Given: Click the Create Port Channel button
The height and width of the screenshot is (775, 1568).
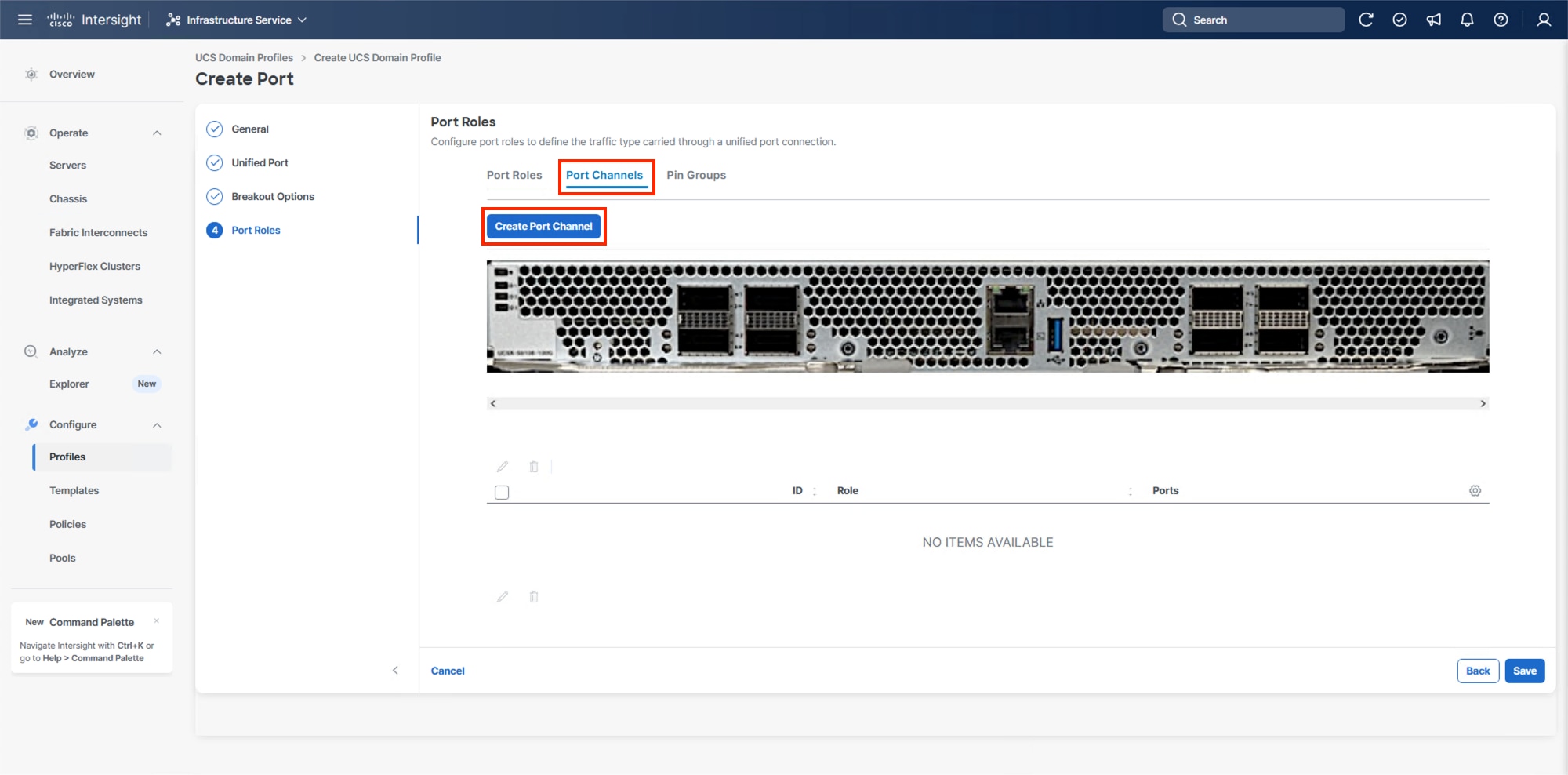Looking at the screenshot, I should (543, 227).
